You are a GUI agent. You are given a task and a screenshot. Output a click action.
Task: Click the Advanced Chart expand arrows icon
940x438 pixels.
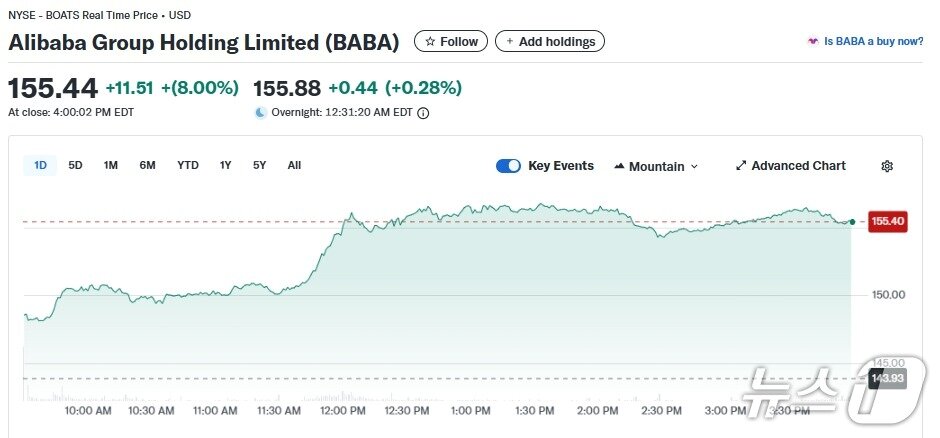click(x=741, y=166)
